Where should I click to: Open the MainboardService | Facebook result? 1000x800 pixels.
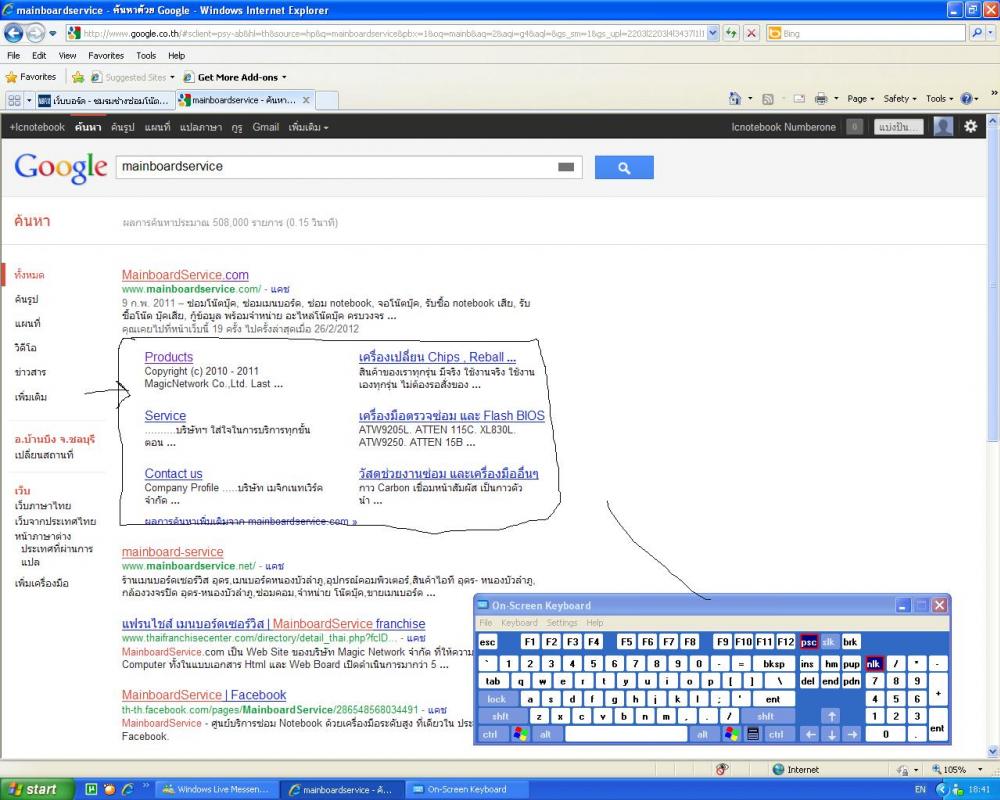click(x=203, y=695)
